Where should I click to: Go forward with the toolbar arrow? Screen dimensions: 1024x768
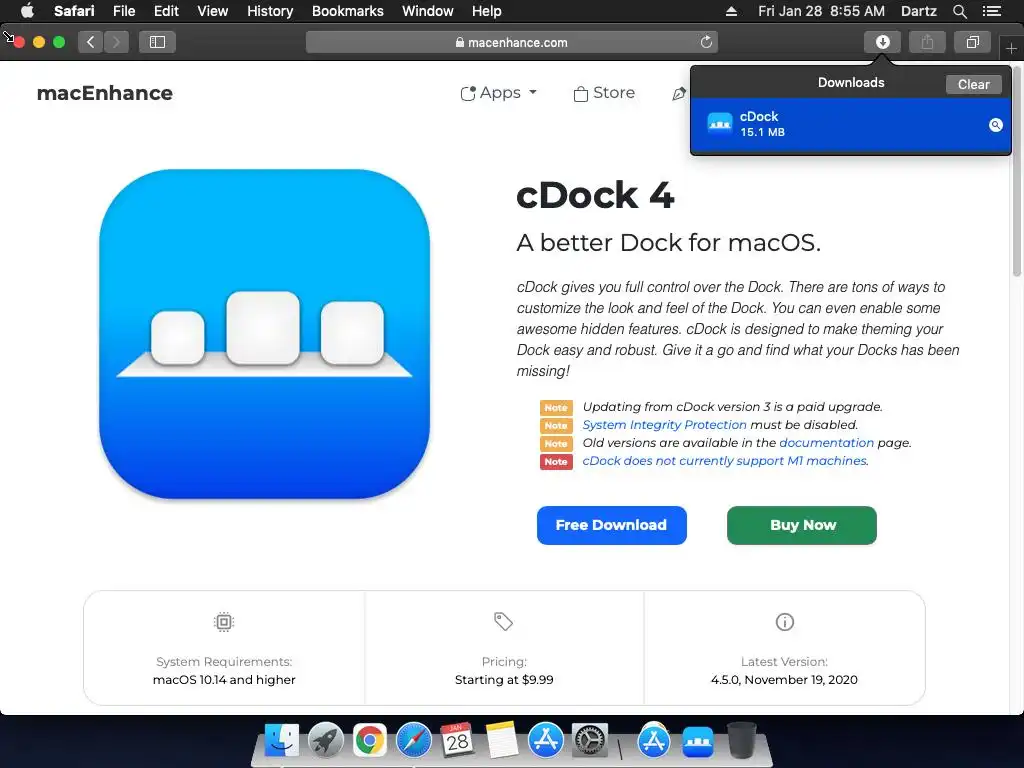click(116, 42)
